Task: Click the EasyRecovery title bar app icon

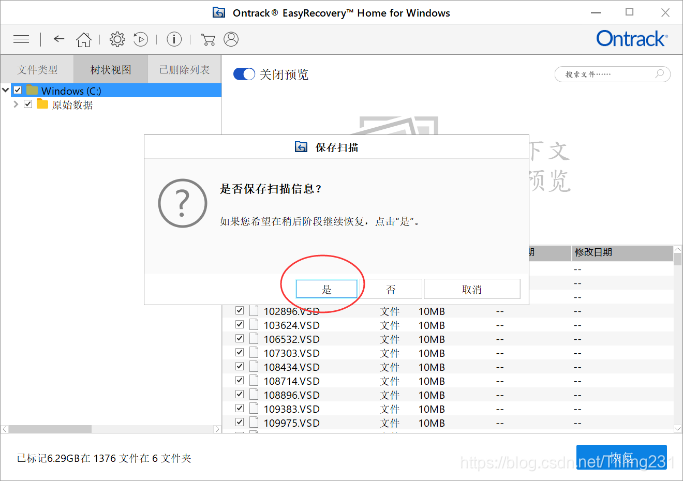Action: (219, 13)
